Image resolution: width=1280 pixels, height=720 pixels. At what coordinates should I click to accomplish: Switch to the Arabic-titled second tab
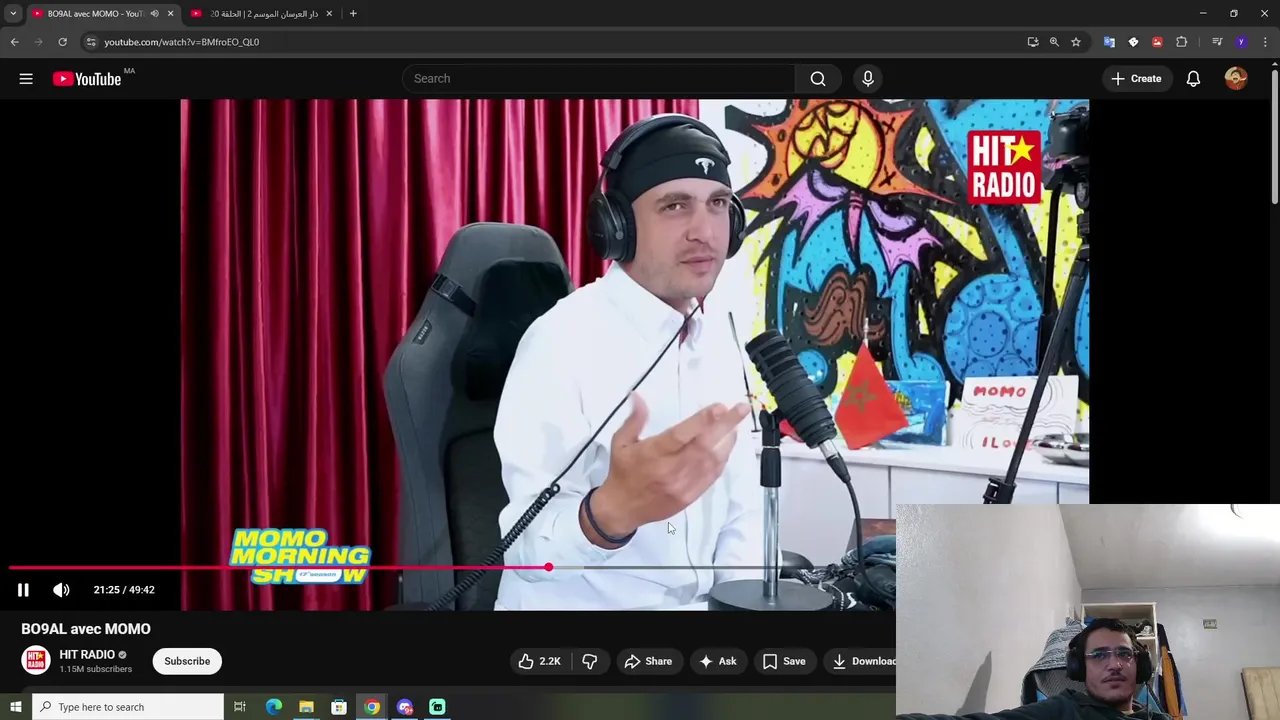click(x=264, y=14)
